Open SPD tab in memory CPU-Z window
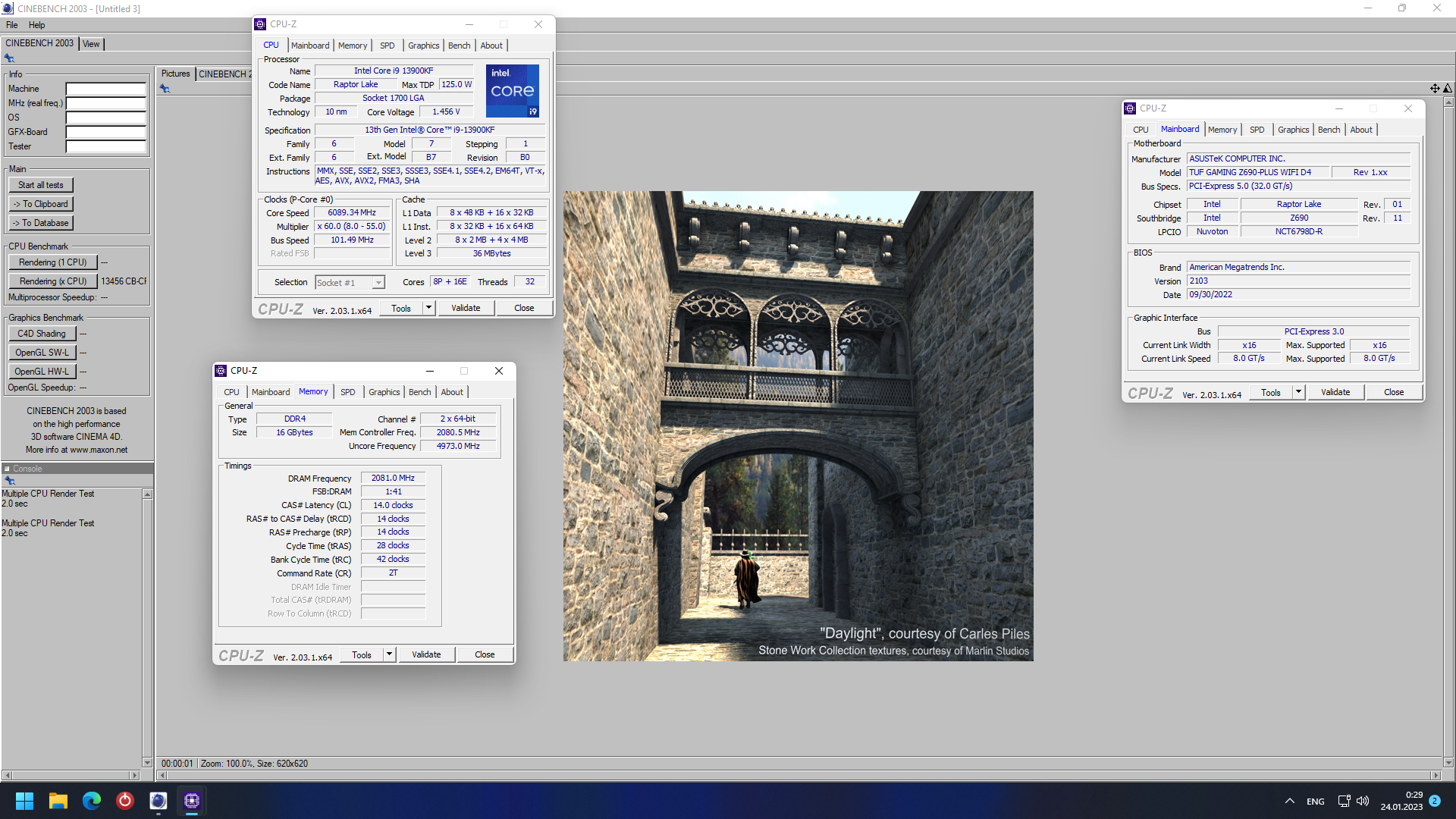 pos(347,392)
